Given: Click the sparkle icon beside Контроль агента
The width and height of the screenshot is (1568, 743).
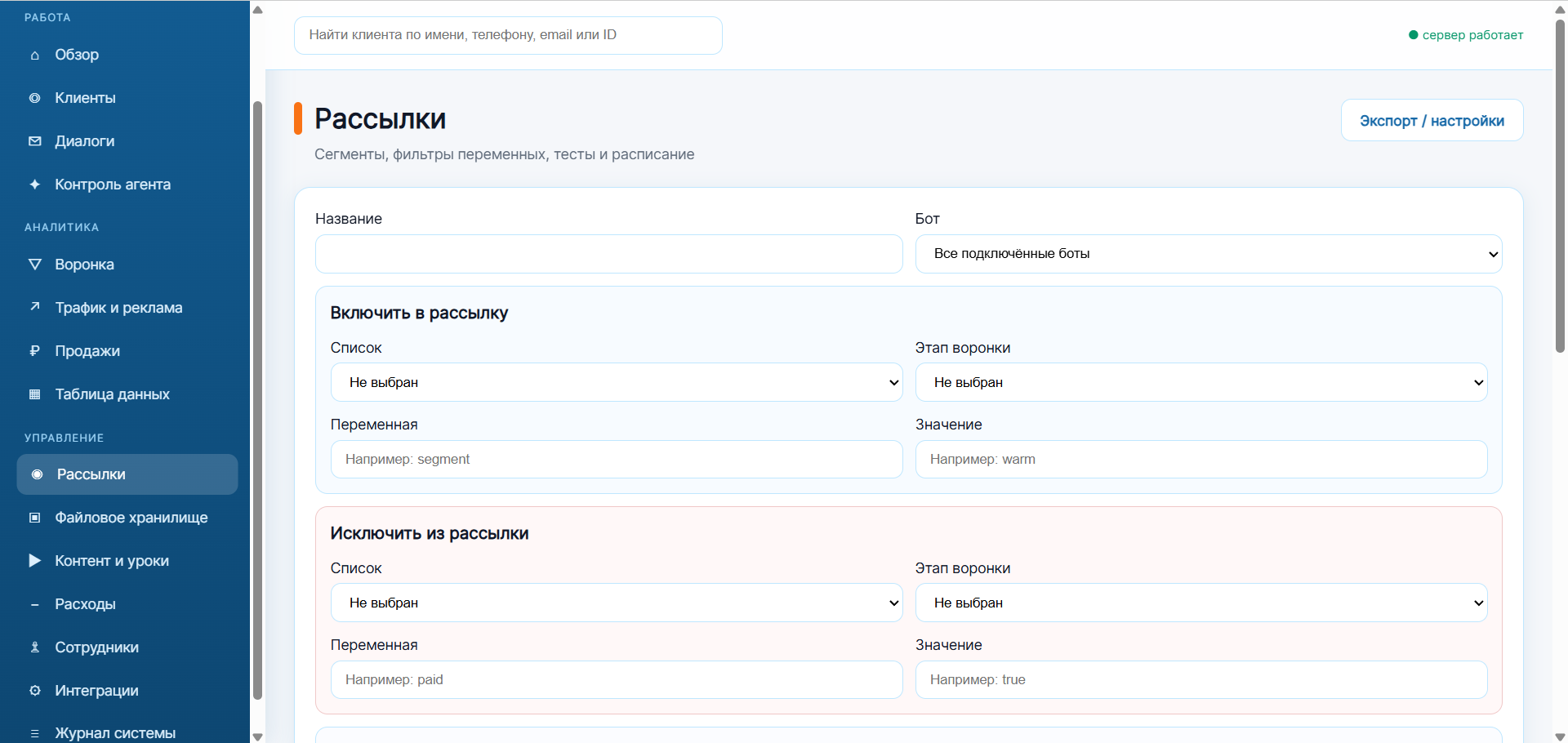Looking at the screenshot, I should pos(34,185).
